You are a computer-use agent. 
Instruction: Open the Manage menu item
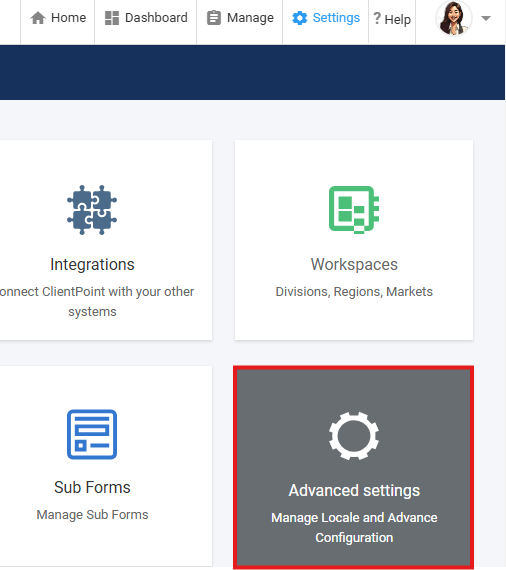240,18
